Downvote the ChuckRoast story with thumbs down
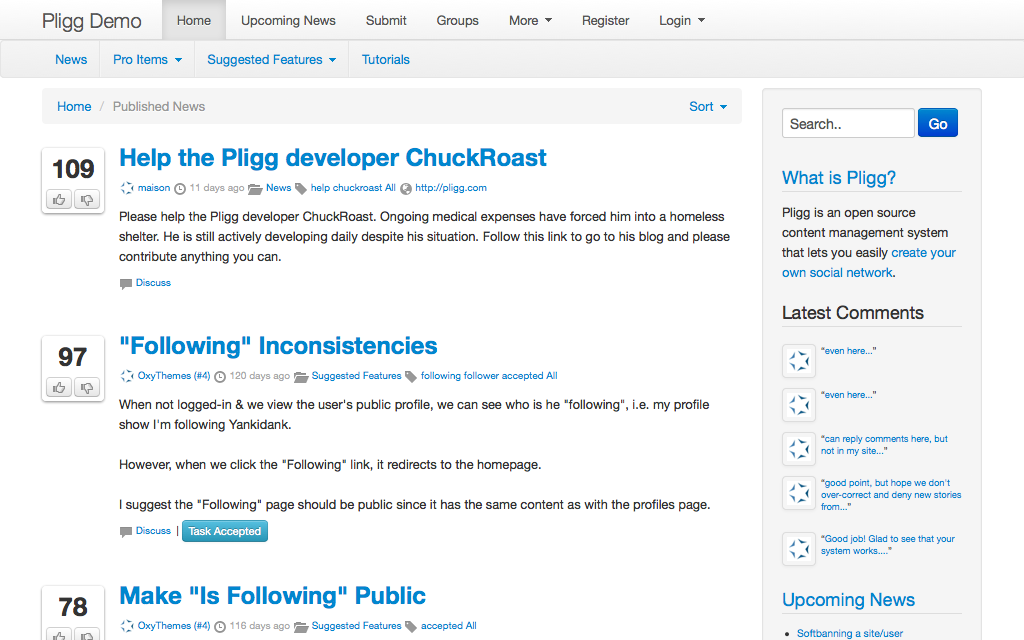The height and width of the screenshot is (640, 1024). [87, 200]
